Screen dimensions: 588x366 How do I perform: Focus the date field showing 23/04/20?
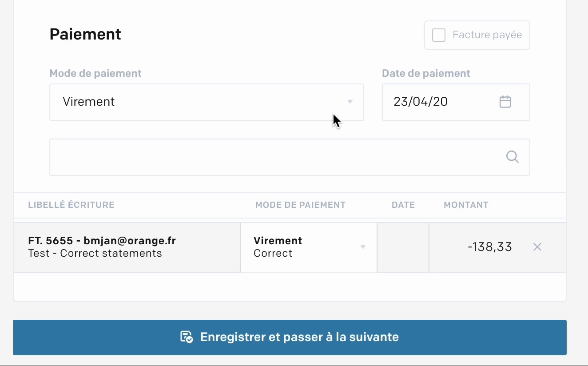(456, 102)
